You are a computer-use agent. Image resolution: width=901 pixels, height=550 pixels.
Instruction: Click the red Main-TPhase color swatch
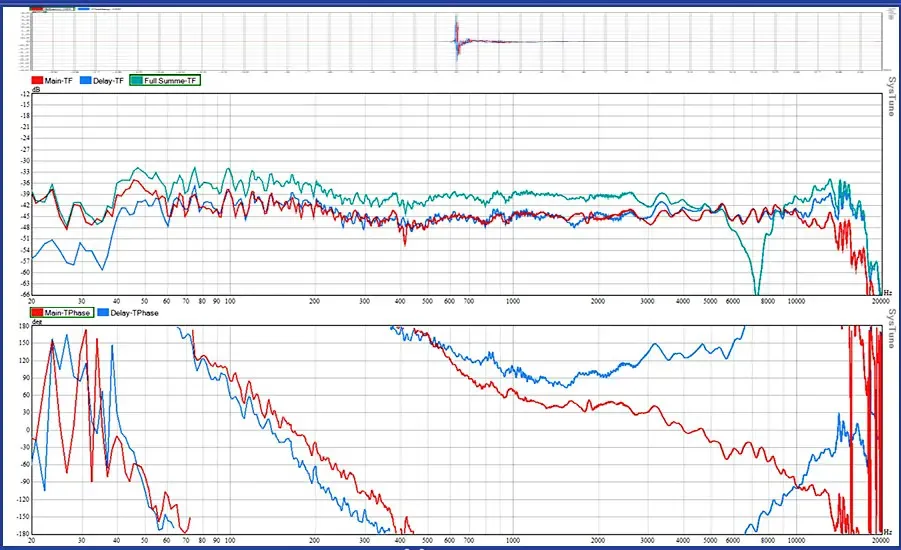click(x=38, y=313)
